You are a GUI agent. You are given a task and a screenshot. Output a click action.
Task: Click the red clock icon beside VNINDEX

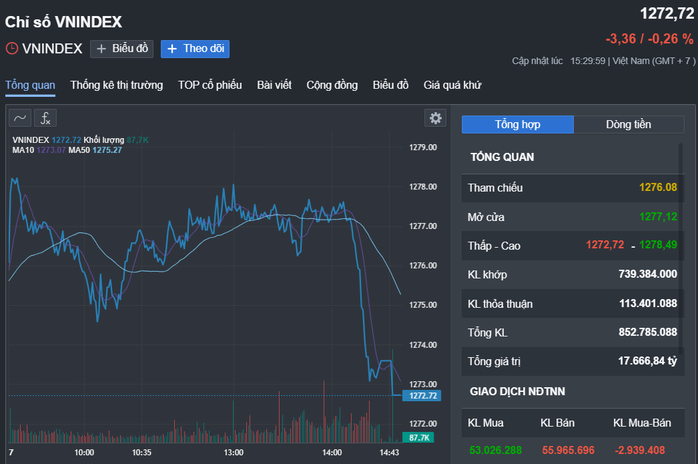tap(12, 48)
